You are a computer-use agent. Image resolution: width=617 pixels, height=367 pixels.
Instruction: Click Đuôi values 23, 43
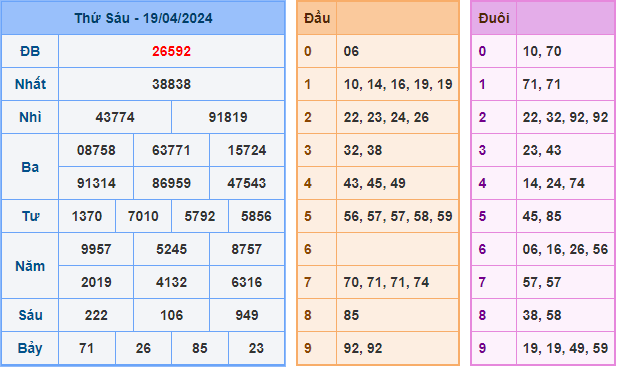click(x=542, y=150)
